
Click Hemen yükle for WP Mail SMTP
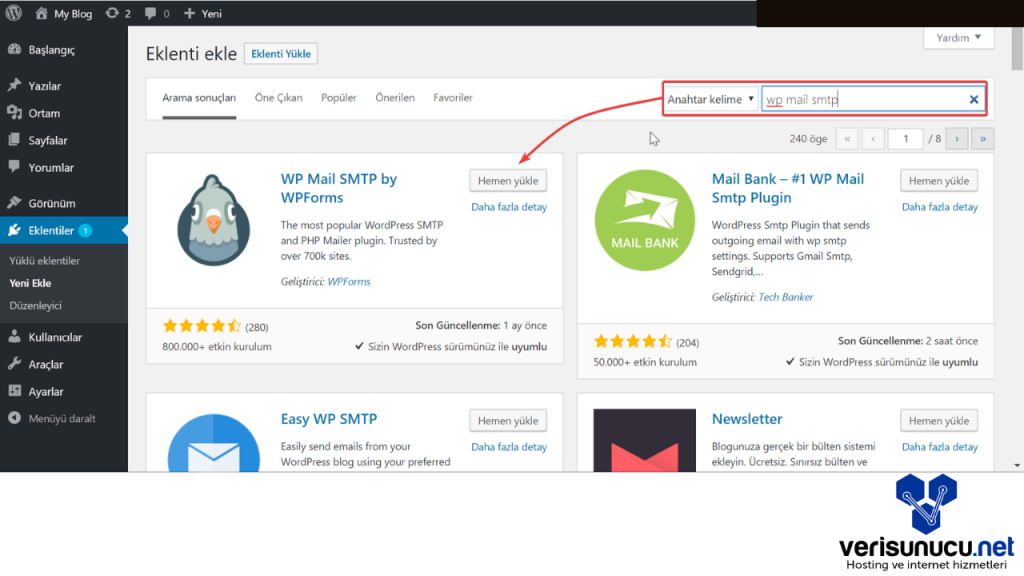[x=508, y=181]
